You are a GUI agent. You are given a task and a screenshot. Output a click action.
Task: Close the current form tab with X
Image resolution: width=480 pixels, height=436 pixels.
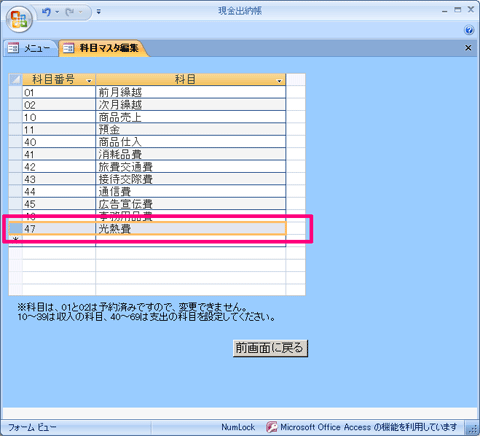[468, 48]
